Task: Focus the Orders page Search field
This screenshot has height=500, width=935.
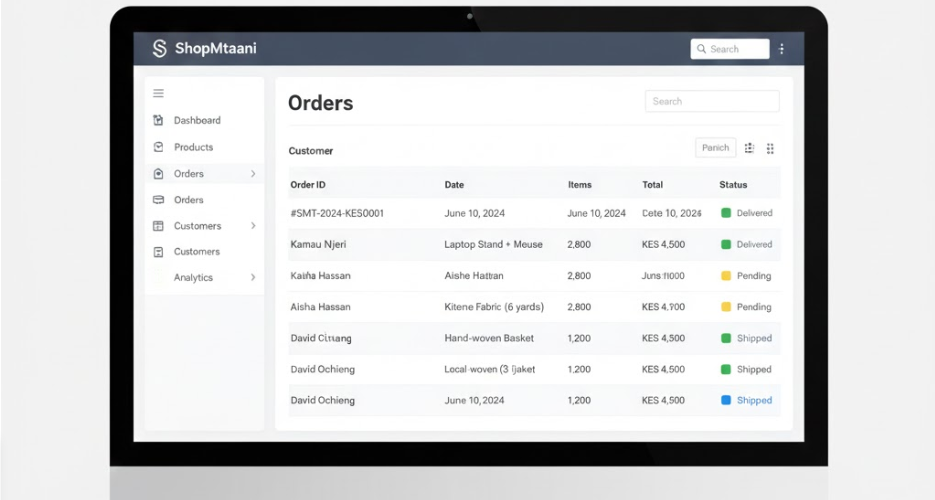Action: coord(712,101)
